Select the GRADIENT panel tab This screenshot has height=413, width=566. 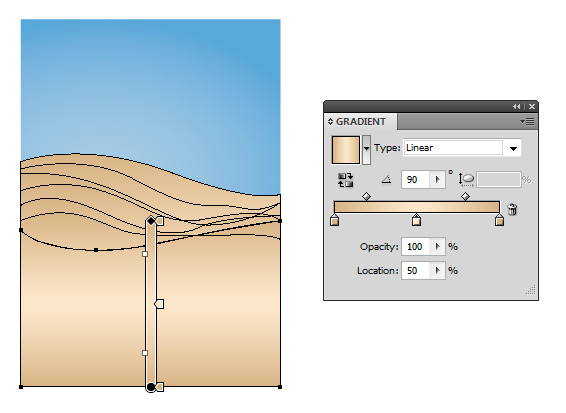coord(360,122)
